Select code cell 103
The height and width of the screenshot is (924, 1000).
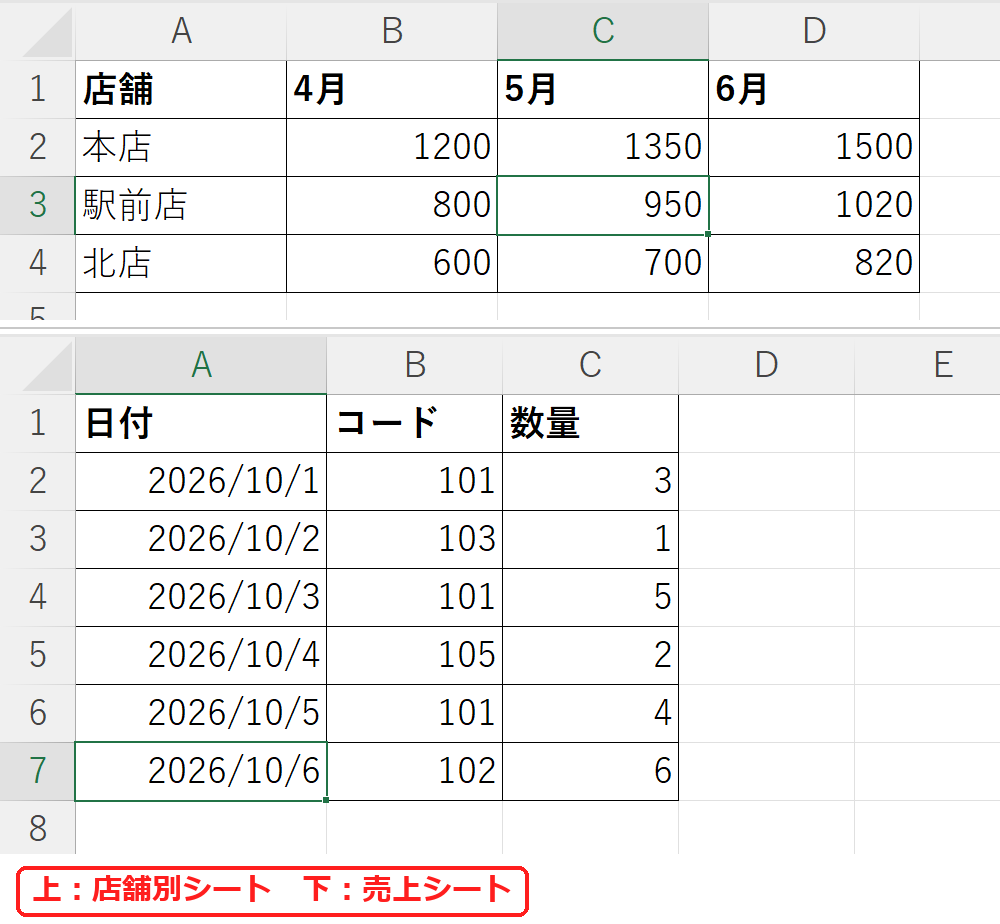(415, 539)
